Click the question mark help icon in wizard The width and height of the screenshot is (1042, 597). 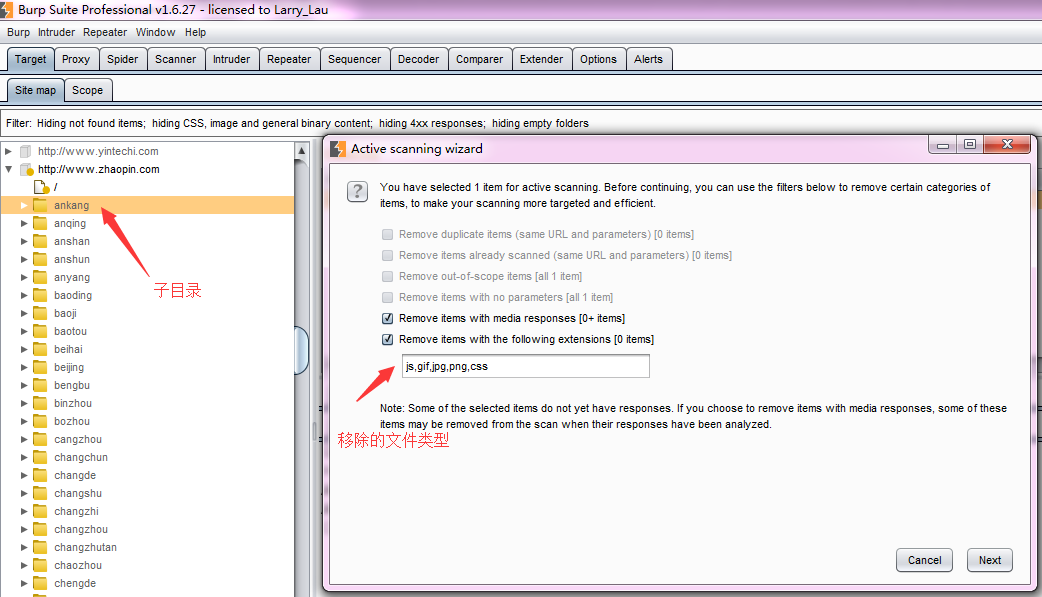click(357, 192)
